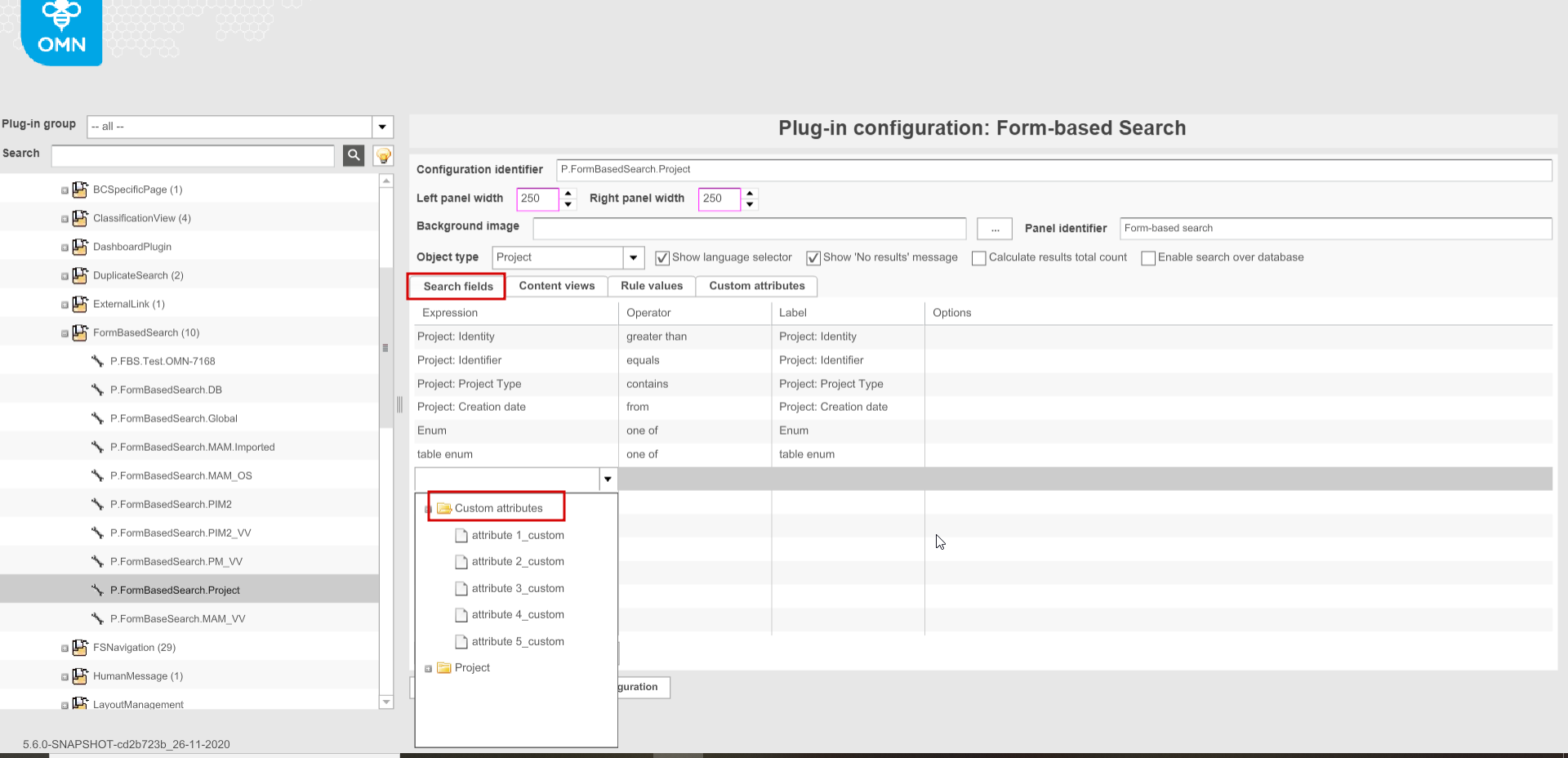Image resolution: width=1568 pixels, height=758 pixels.
Task: Click the Background image browse button
Action: click(x=994, y=229)
